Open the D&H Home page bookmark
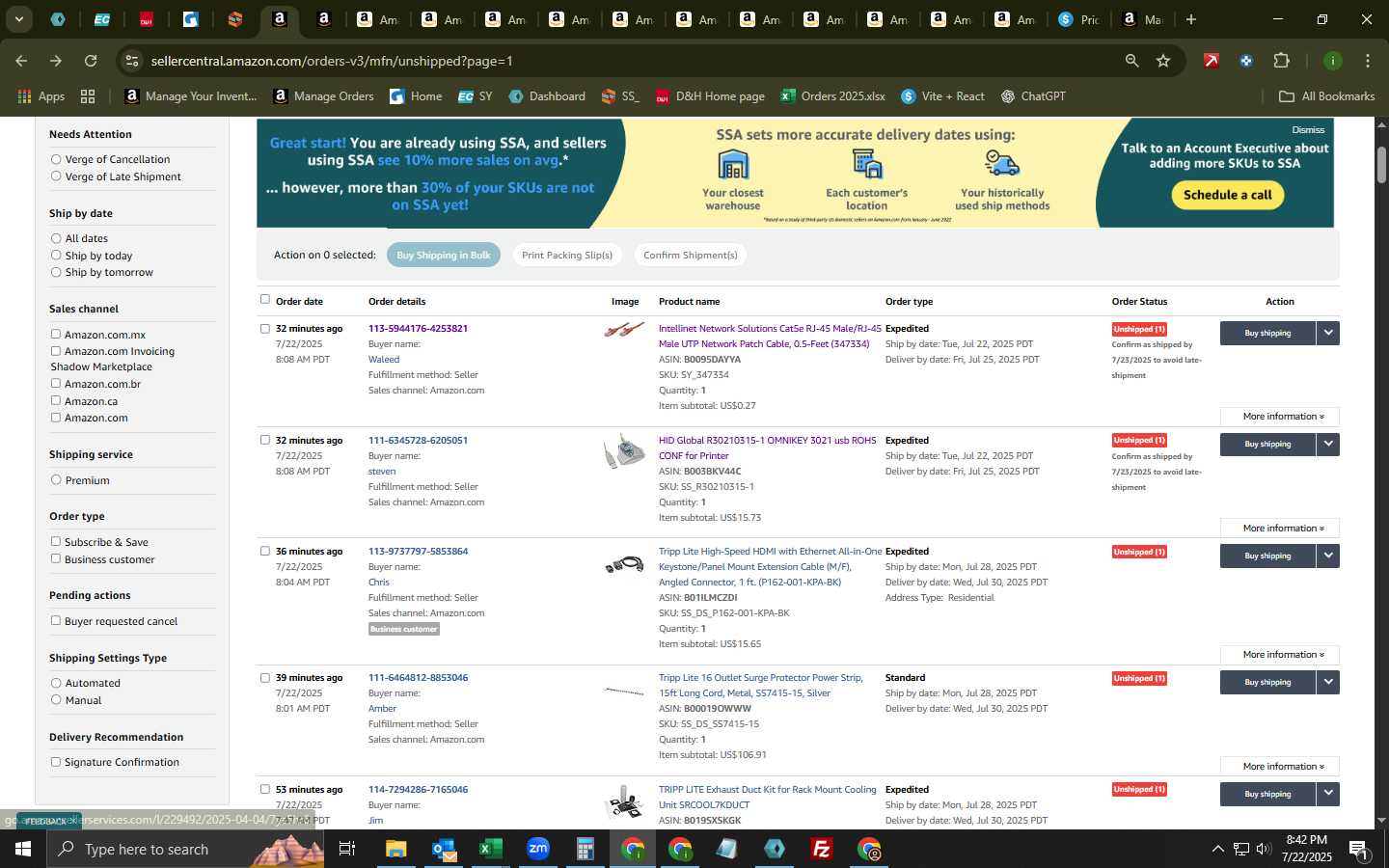Viewport: 1389px width, 868px height. point(710,96)
